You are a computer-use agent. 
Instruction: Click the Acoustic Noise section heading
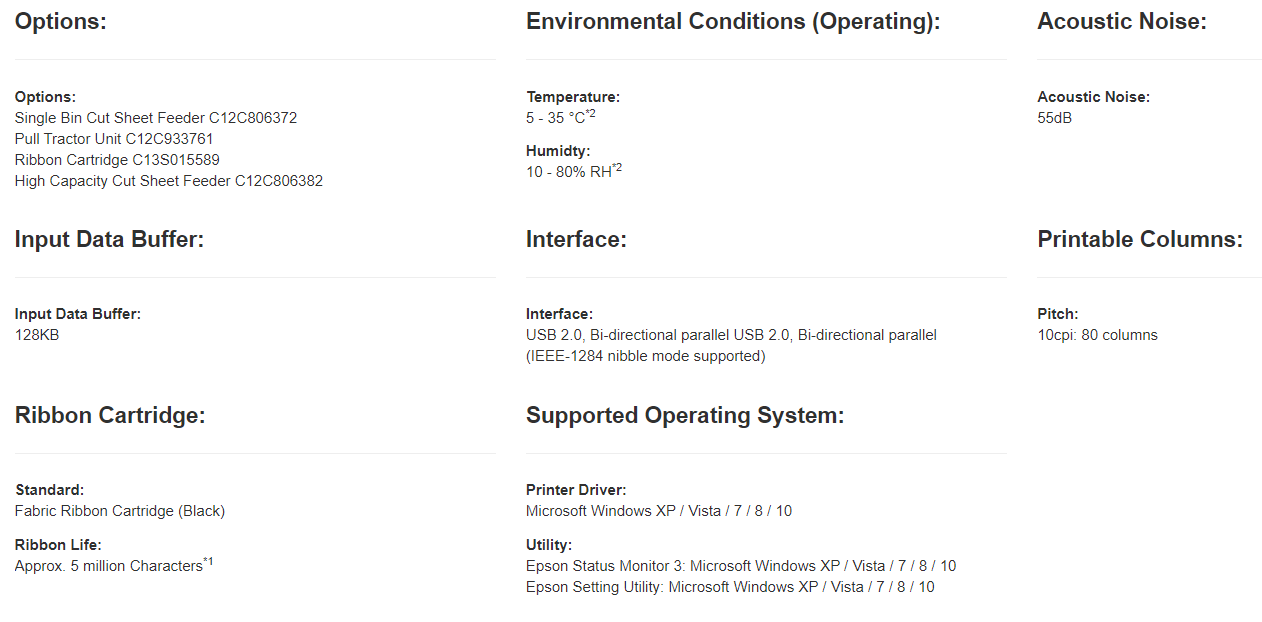tap(1121, 21)
